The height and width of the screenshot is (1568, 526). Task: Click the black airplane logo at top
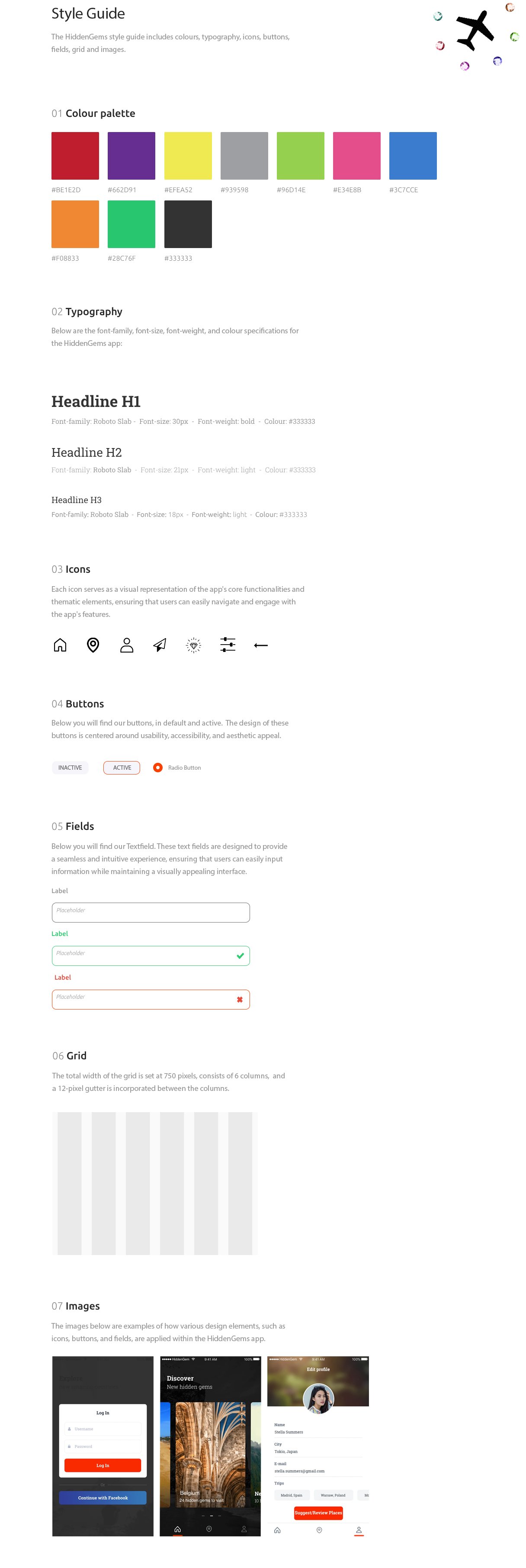(x=475, y=30)
